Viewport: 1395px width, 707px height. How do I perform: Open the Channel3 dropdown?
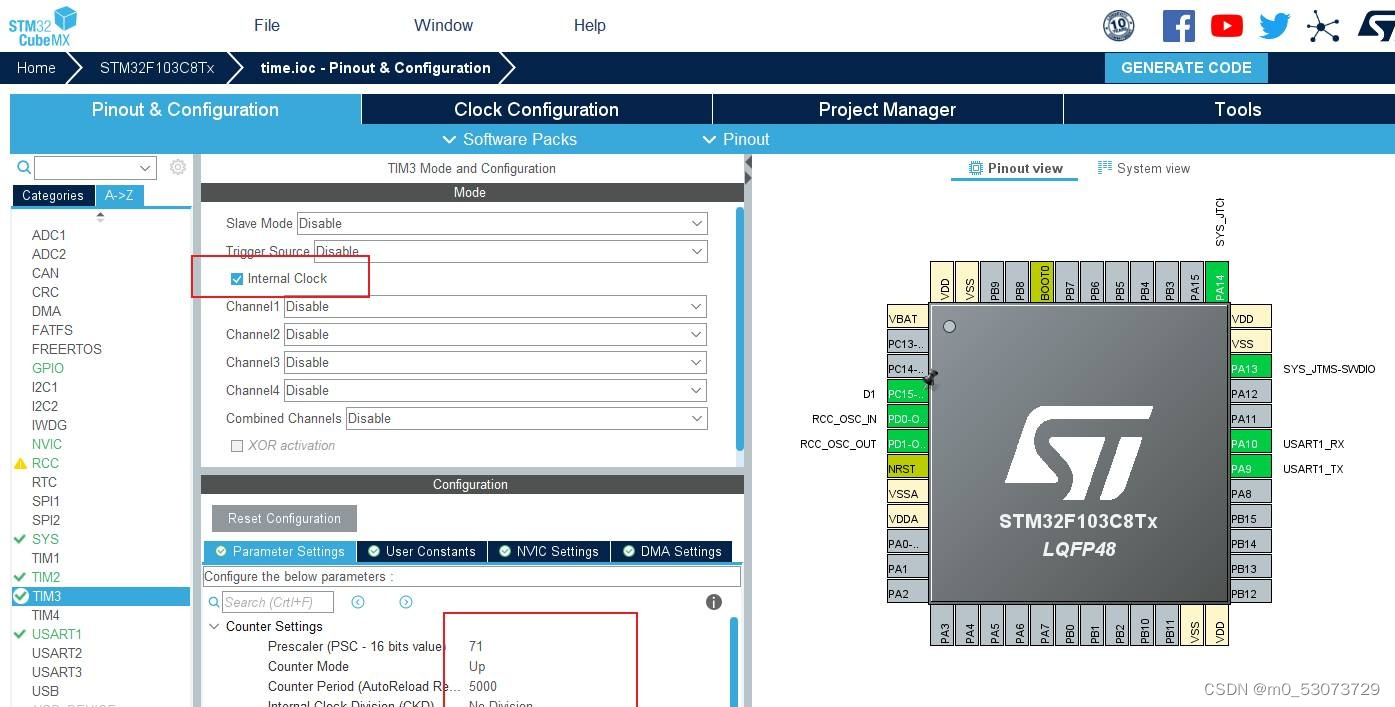point(496,362)
